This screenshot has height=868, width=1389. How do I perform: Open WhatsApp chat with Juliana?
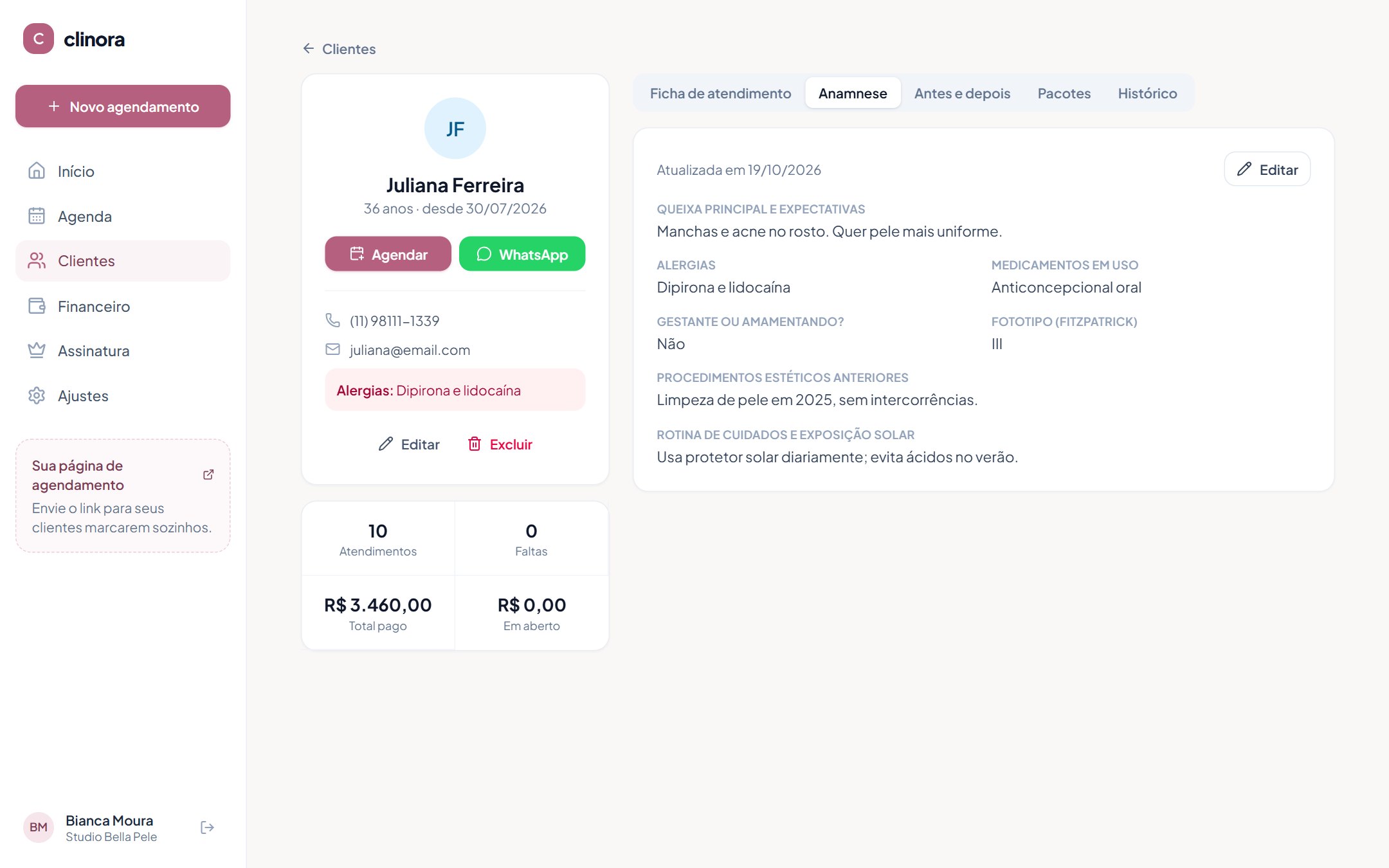[522, 254]
